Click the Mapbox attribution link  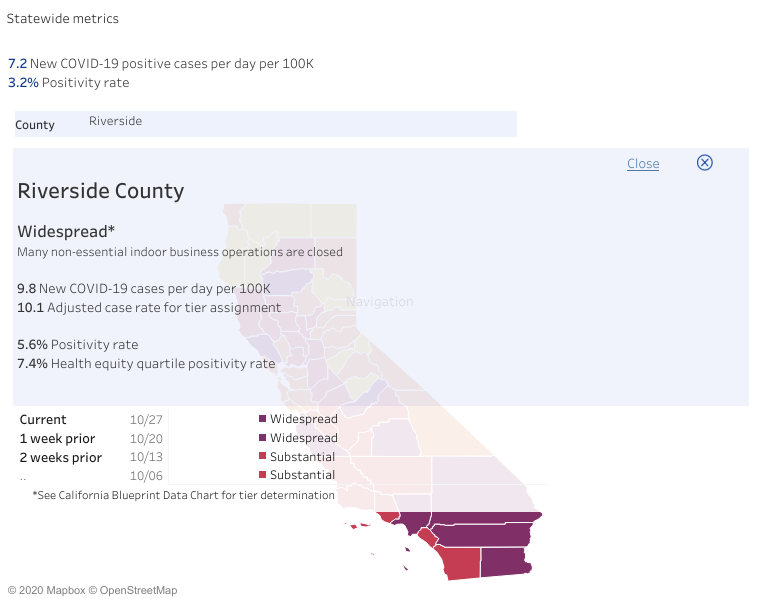pos(60,590)
